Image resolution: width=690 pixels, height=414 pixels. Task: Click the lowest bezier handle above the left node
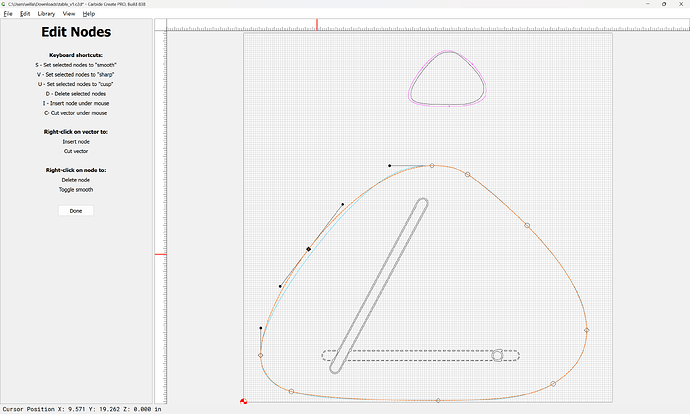[261, 327]
